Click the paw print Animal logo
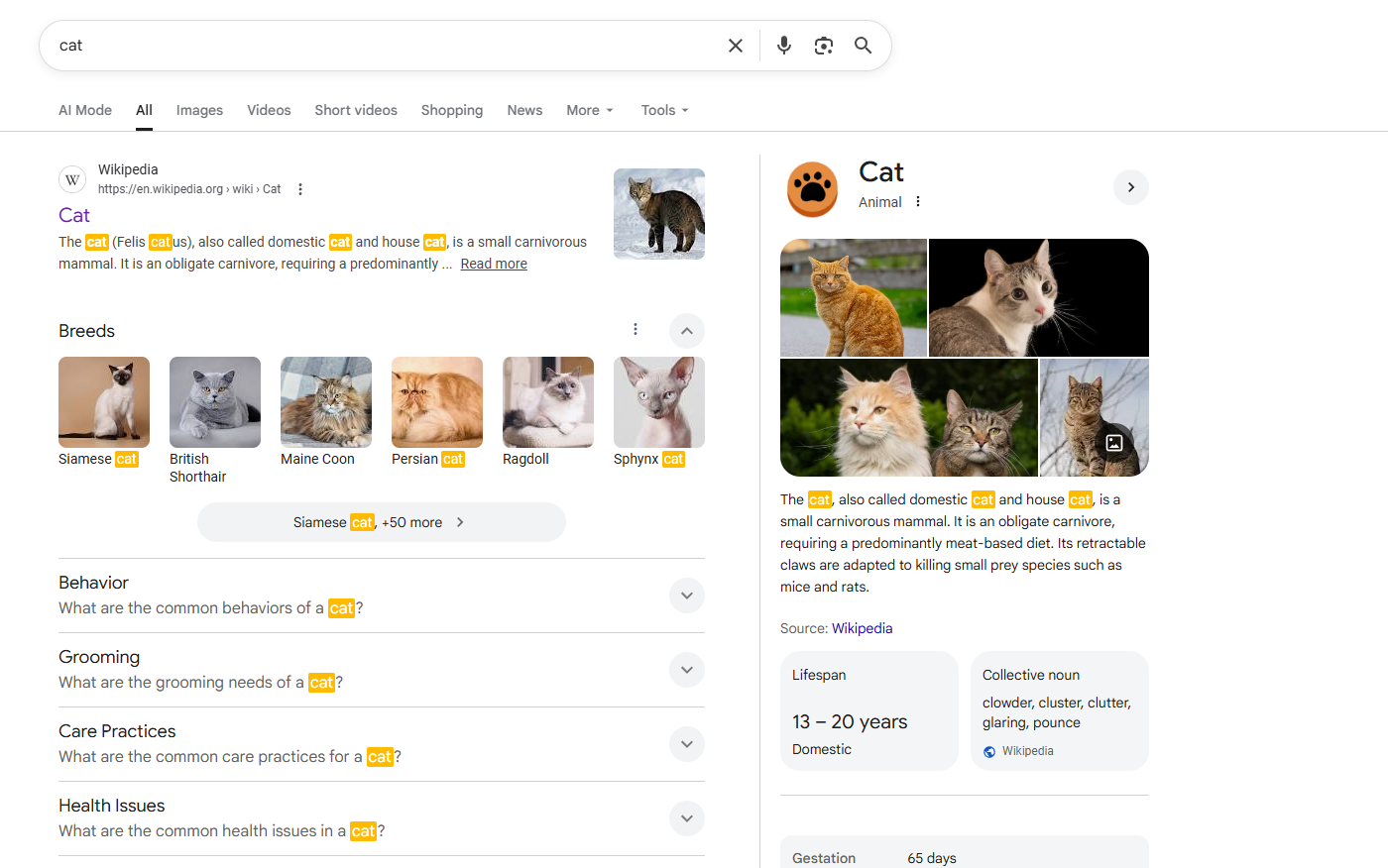The image size is (1388, 868). point(812,188)
